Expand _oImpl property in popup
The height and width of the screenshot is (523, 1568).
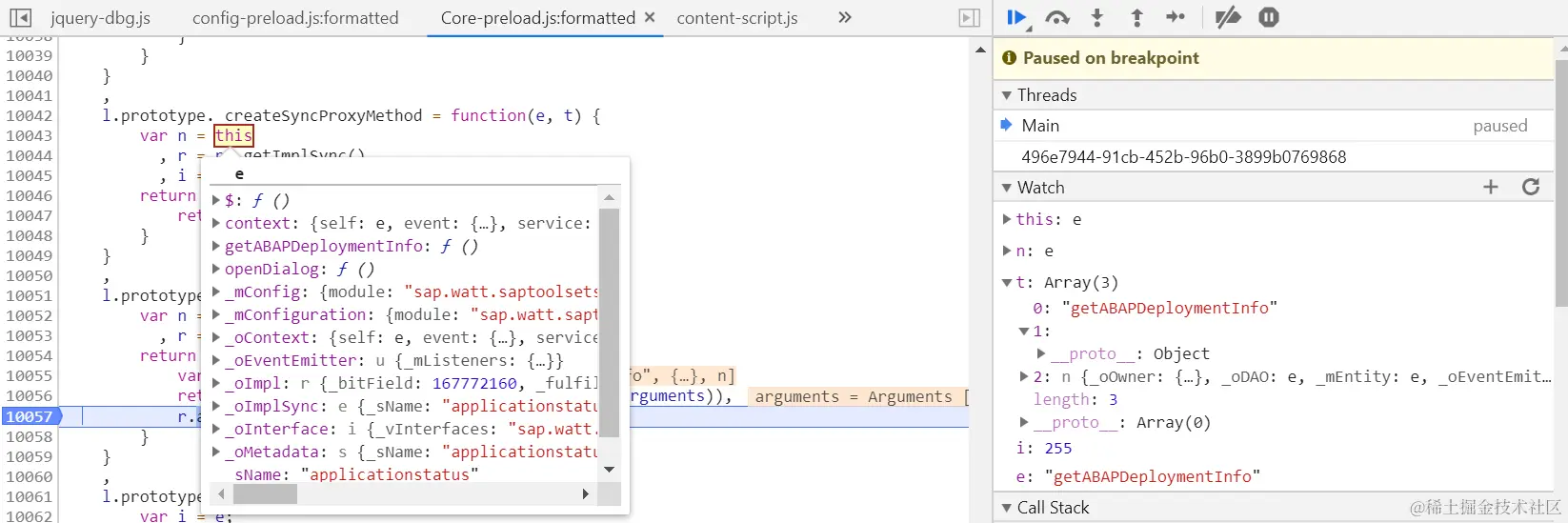click(x=216, y=383)
